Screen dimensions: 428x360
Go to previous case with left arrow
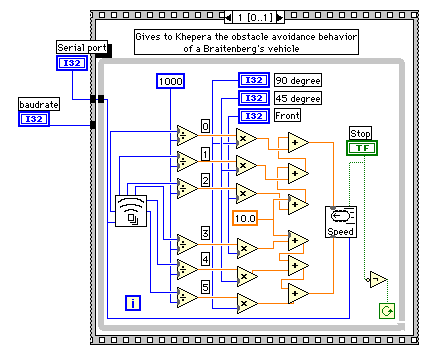click(x=228, y=17)
